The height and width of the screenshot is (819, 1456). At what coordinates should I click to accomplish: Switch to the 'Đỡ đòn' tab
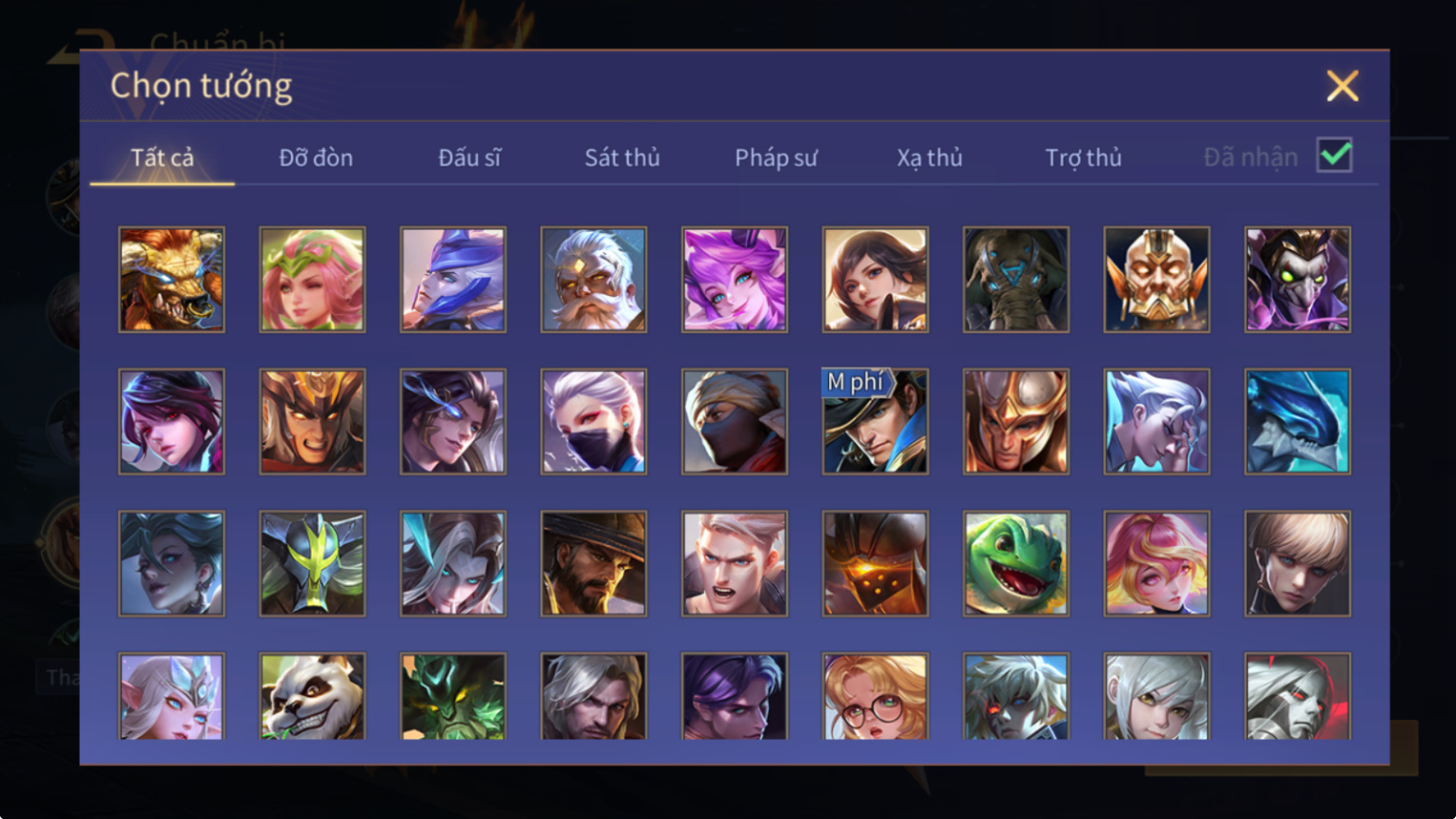tap(316, 158)
